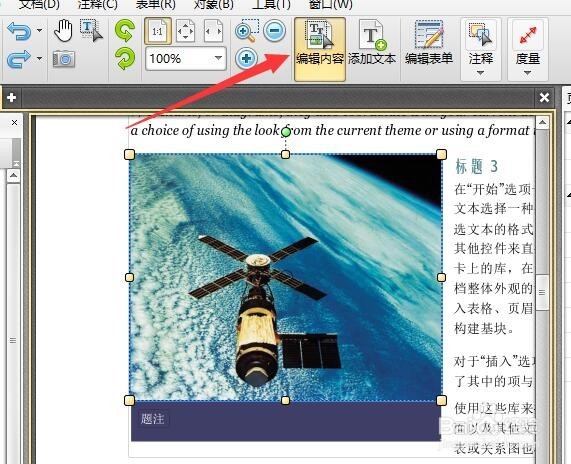
Task: Open the 文档(D) menu
Action: coord(39,4)
